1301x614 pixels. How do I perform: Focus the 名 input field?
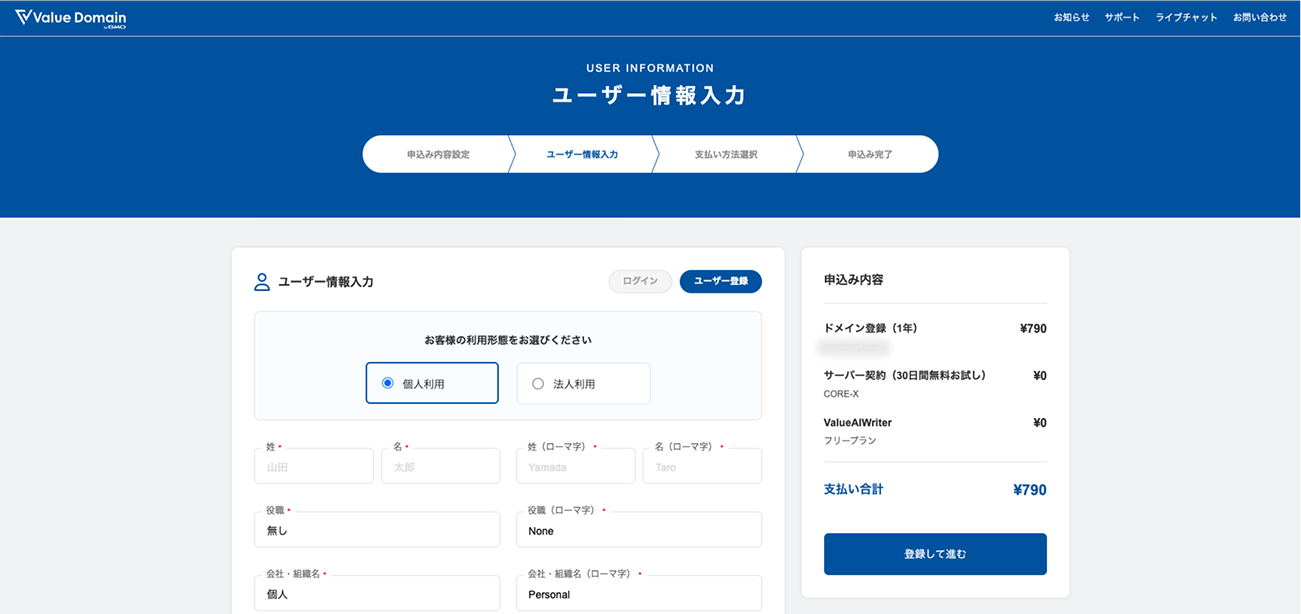(440, 467)
